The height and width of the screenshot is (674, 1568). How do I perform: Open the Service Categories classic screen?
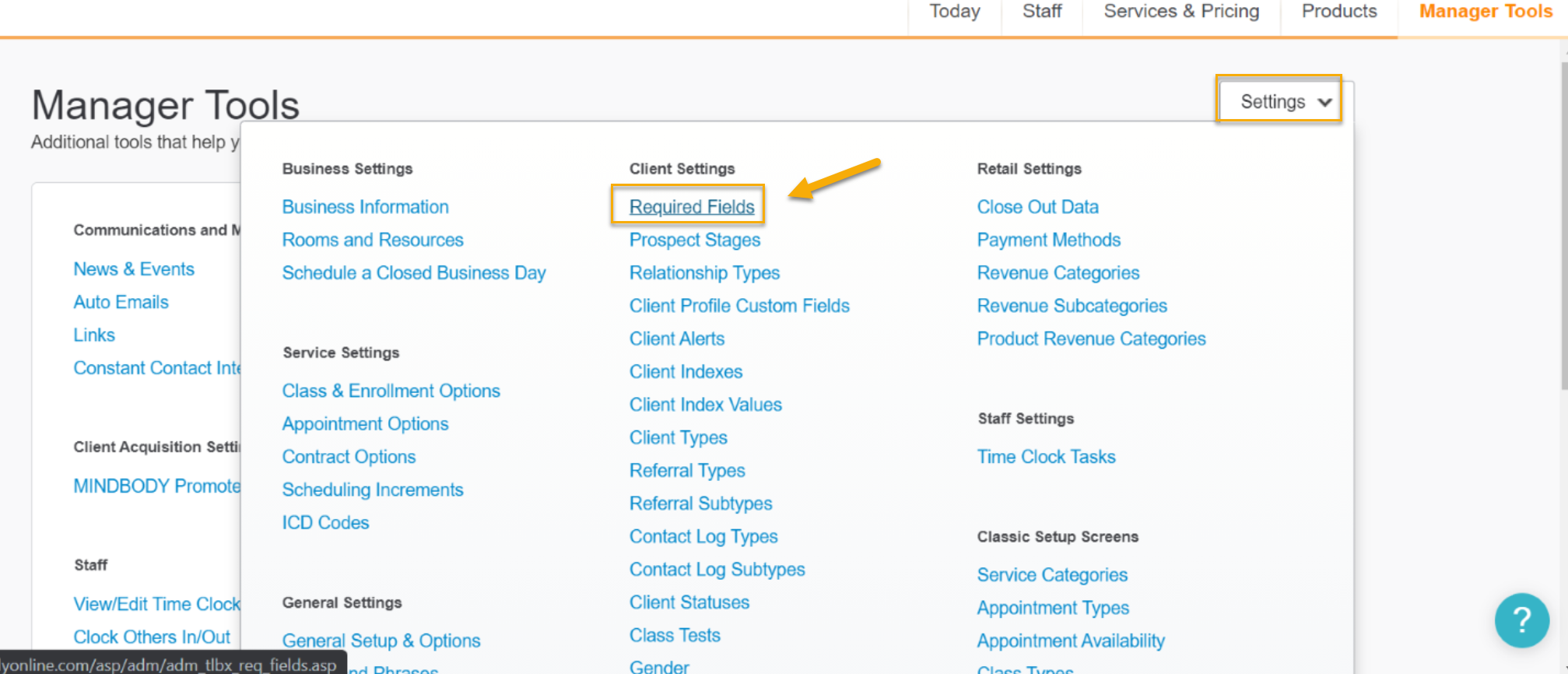click(1052, 574)
